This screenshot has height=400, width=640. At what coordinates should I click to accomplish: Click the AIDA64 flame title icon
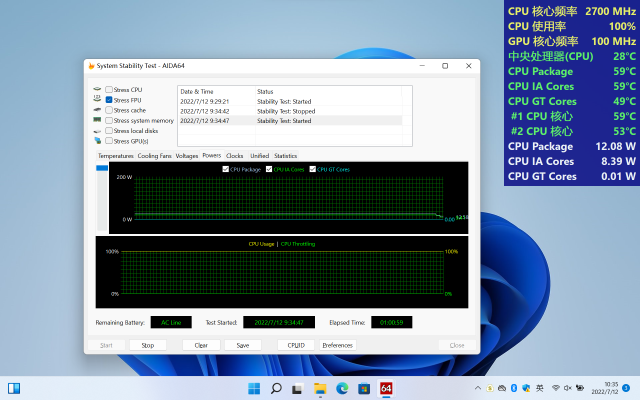click(91, 66)
